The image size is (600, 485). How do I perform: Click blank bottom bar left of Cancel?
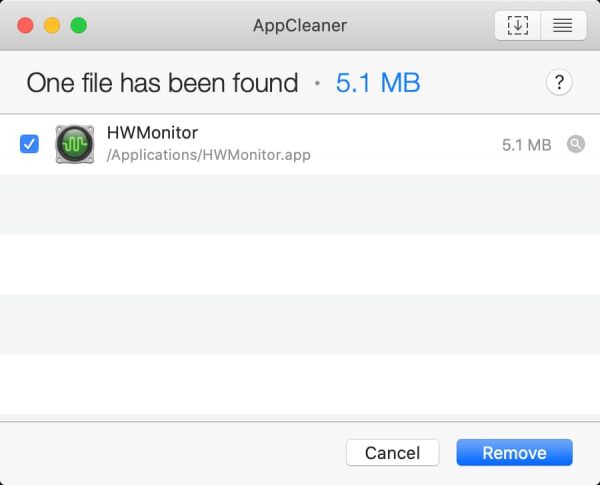(x=170, y=453)
